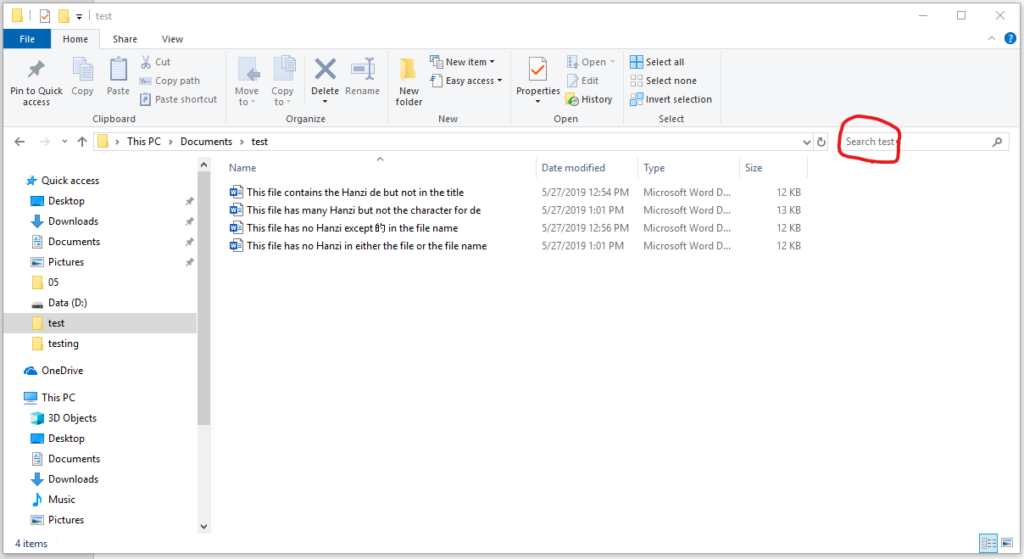Click Documents in the address breadcrumb
Screen dimensions: 1024x559
pos(206,142)
